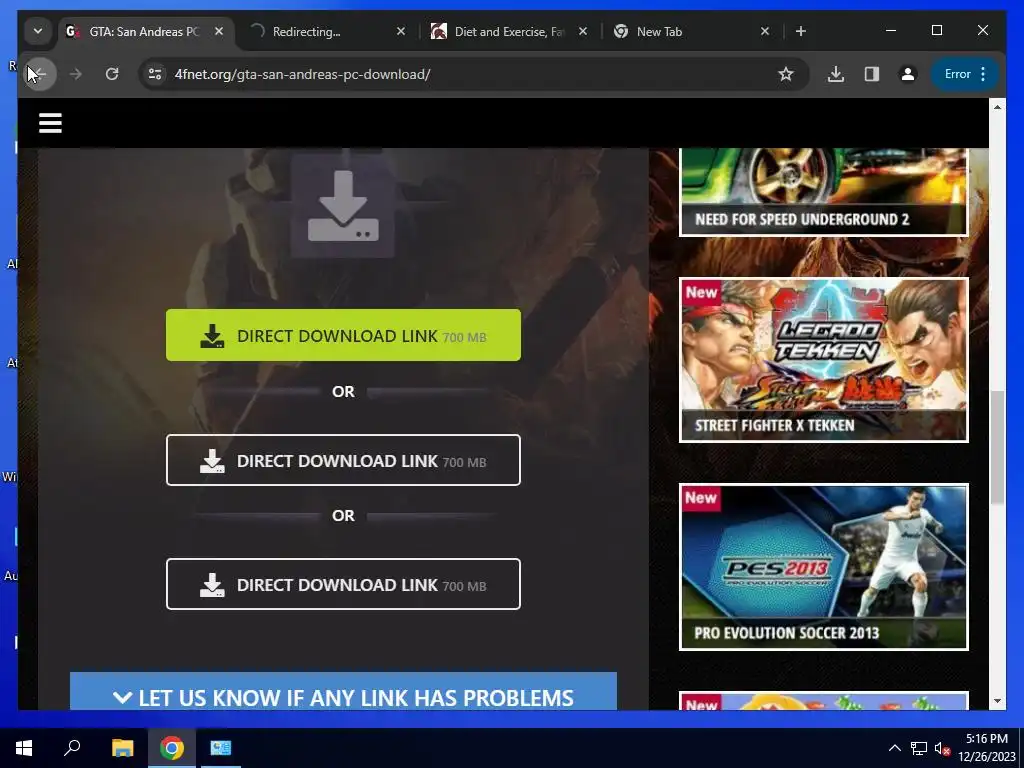Click the browser back arrow
Screen dimensions: 1024x768
point(39,74)
